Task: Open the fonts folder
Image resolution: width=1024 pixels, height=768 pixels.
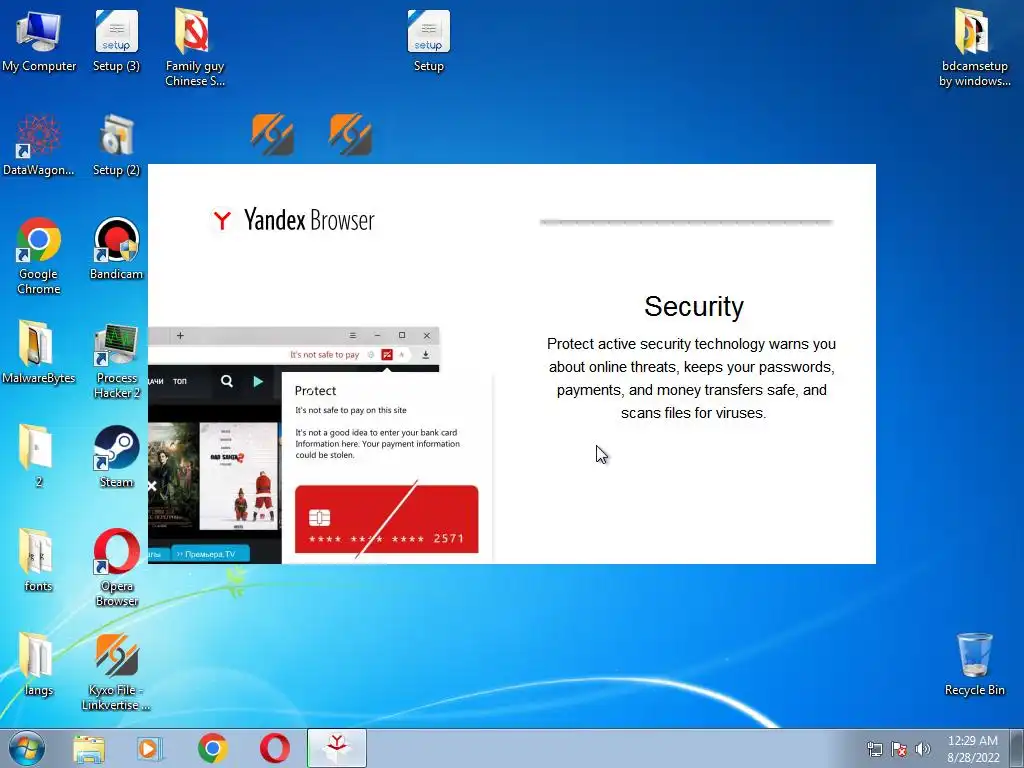Action: [39, 560]
